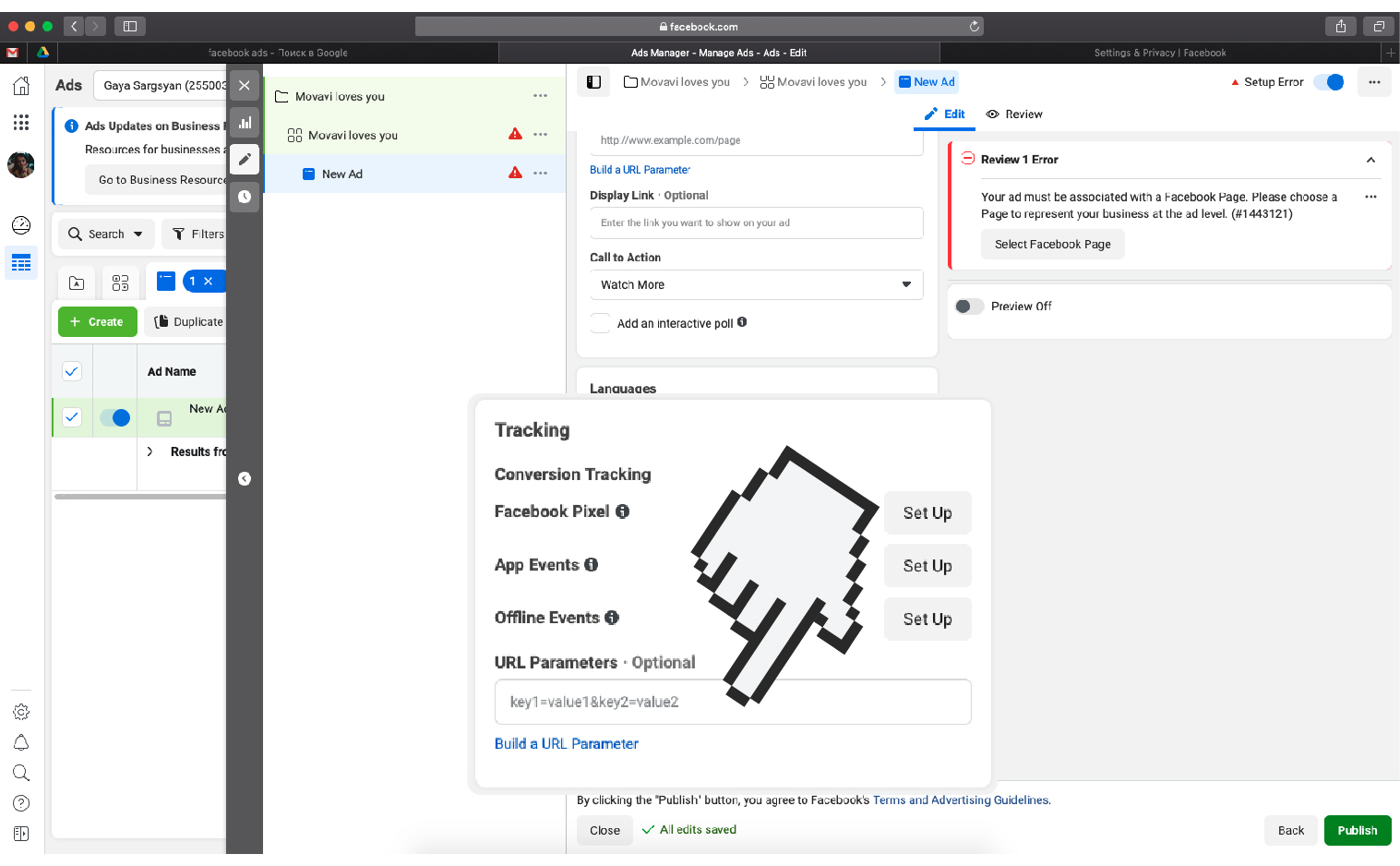Switch to the Edit tab
Viewport: 1400px width, 866px height.
944,114
